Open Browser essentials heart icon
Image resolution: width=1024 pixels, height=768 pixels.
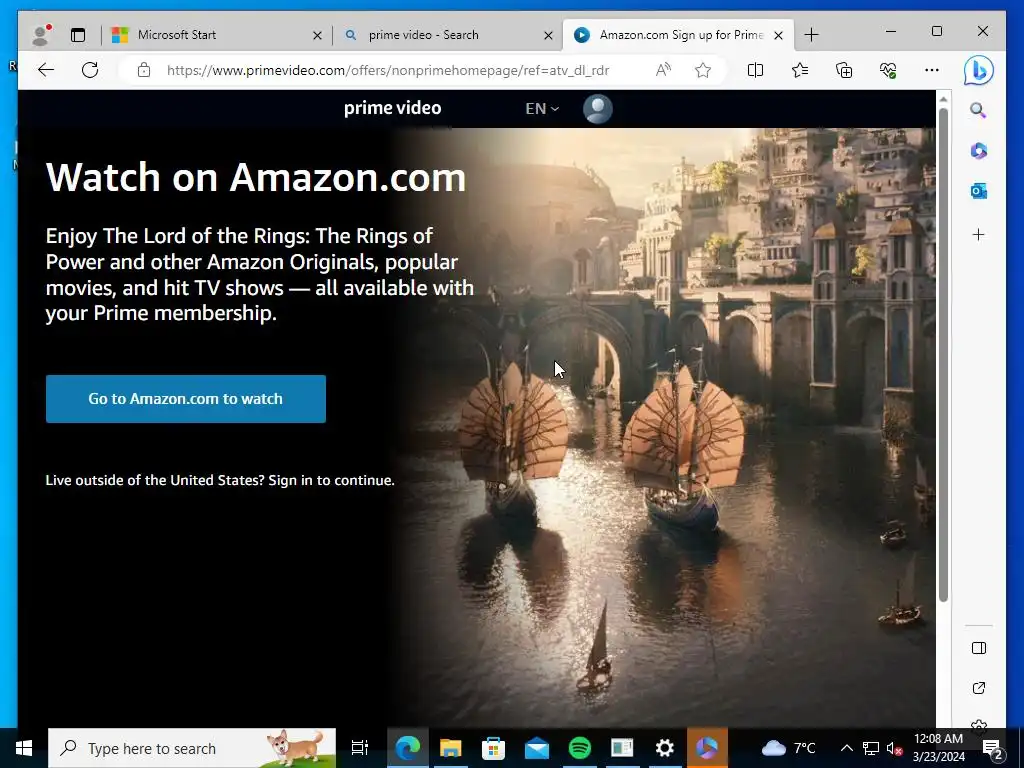[888, 70]
